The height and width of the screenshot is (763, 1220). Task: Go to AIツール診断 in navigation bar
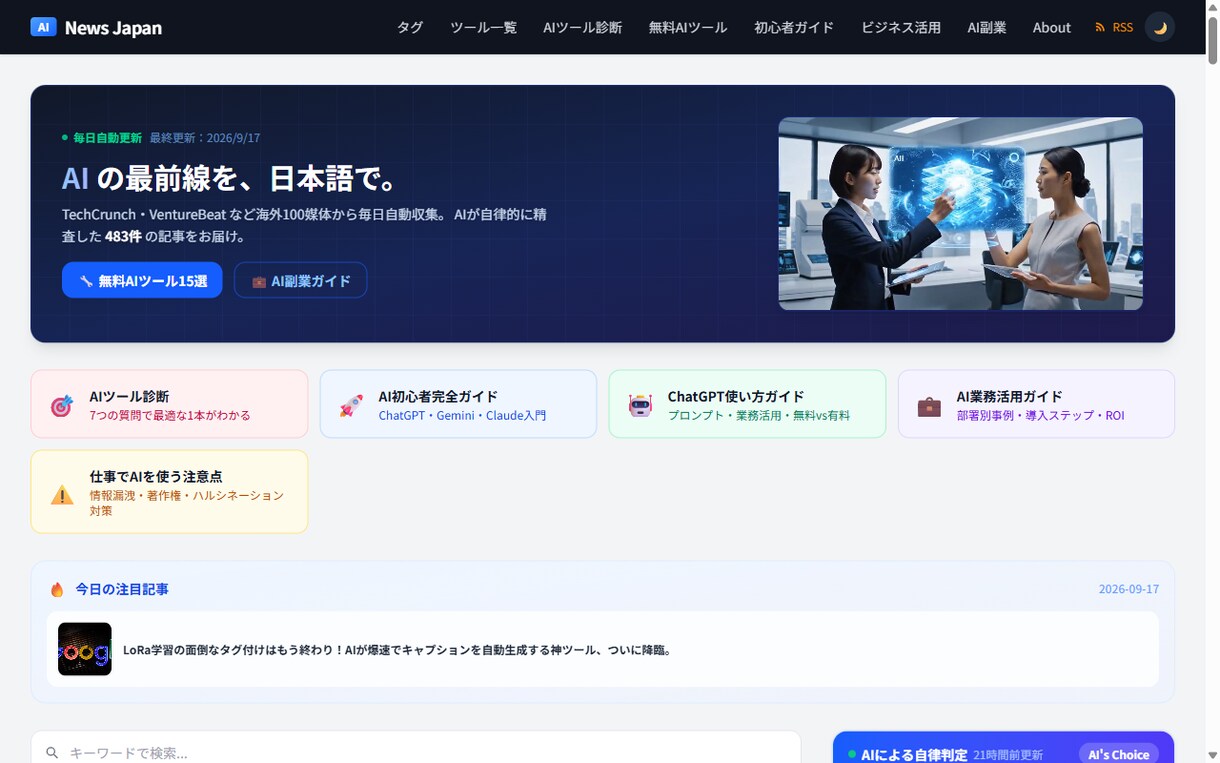582,27
